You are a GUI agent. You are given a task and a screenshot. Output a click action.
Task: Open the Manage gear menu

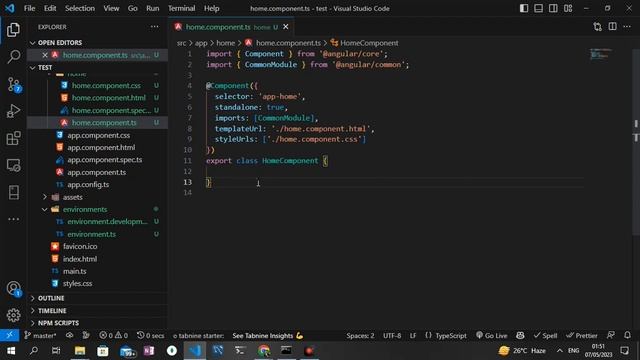click(x=13, y=315)
